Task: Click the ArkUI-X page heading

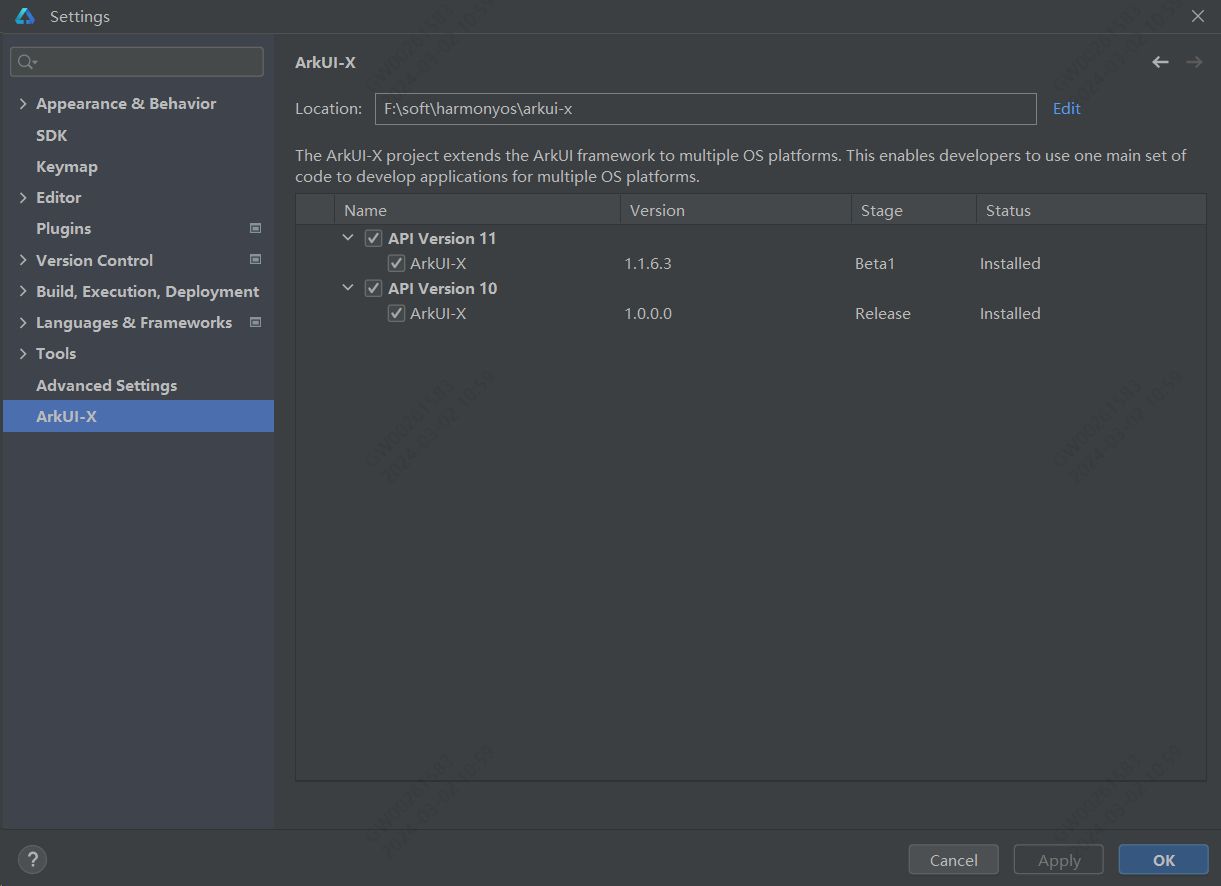Action: coord(325,62)
